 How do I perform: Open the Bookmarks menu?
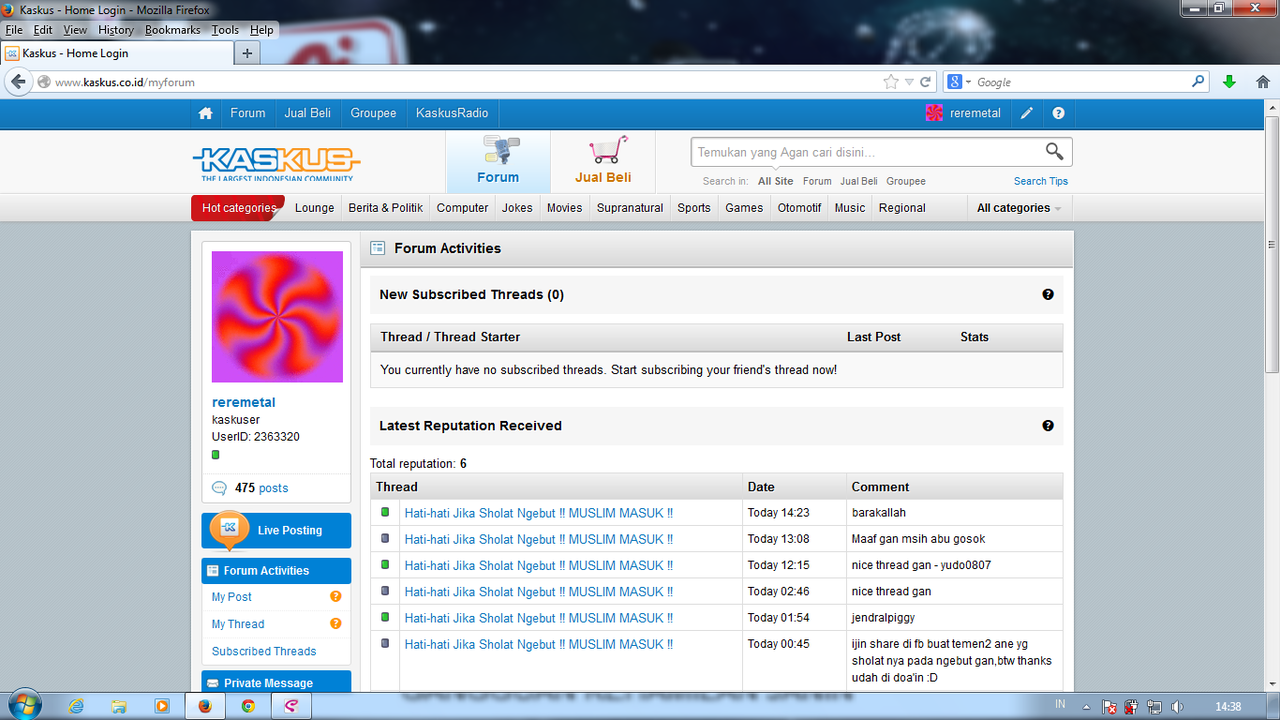tap(173, 30)
